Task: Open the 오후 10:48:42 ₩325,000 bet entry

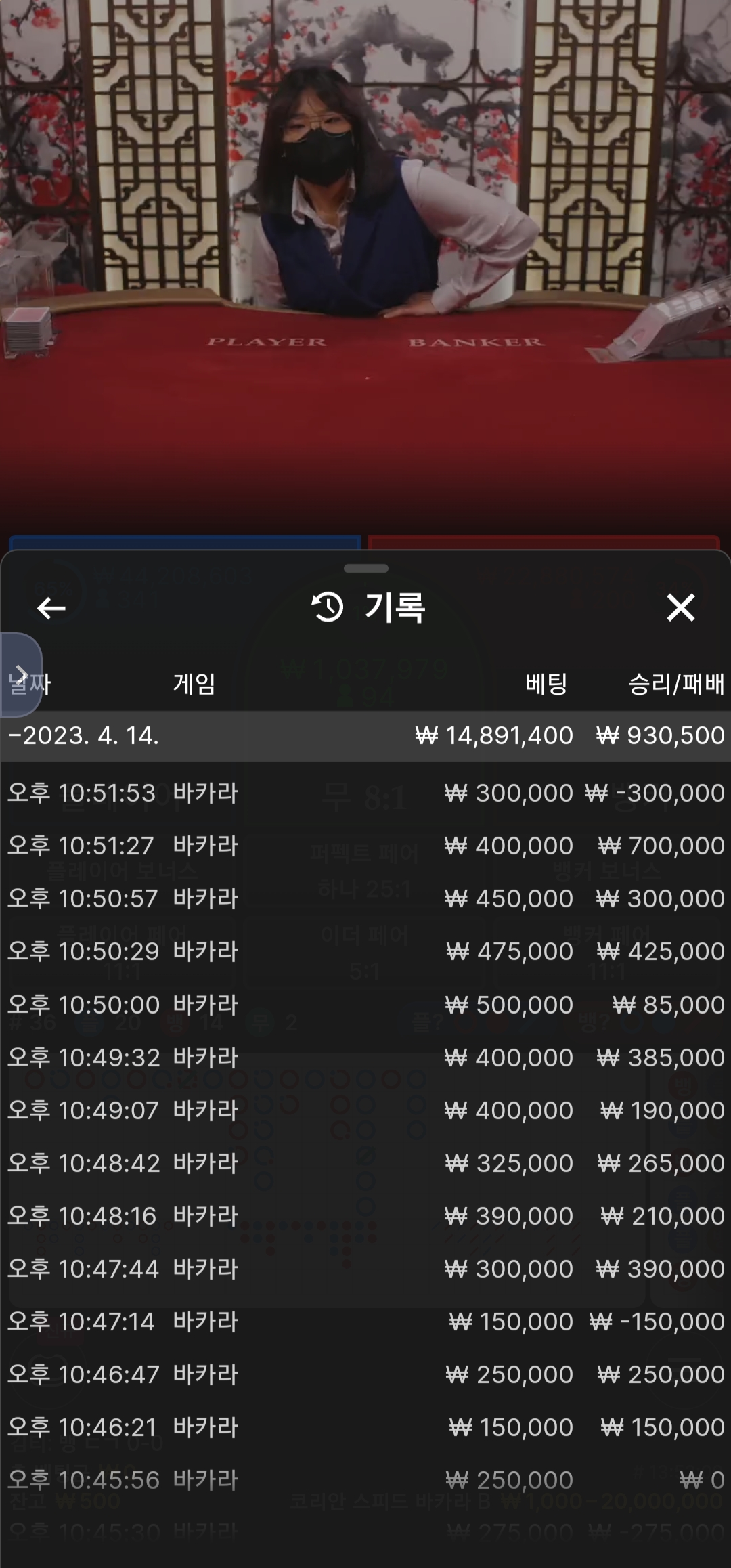Action: (365, 1163)
